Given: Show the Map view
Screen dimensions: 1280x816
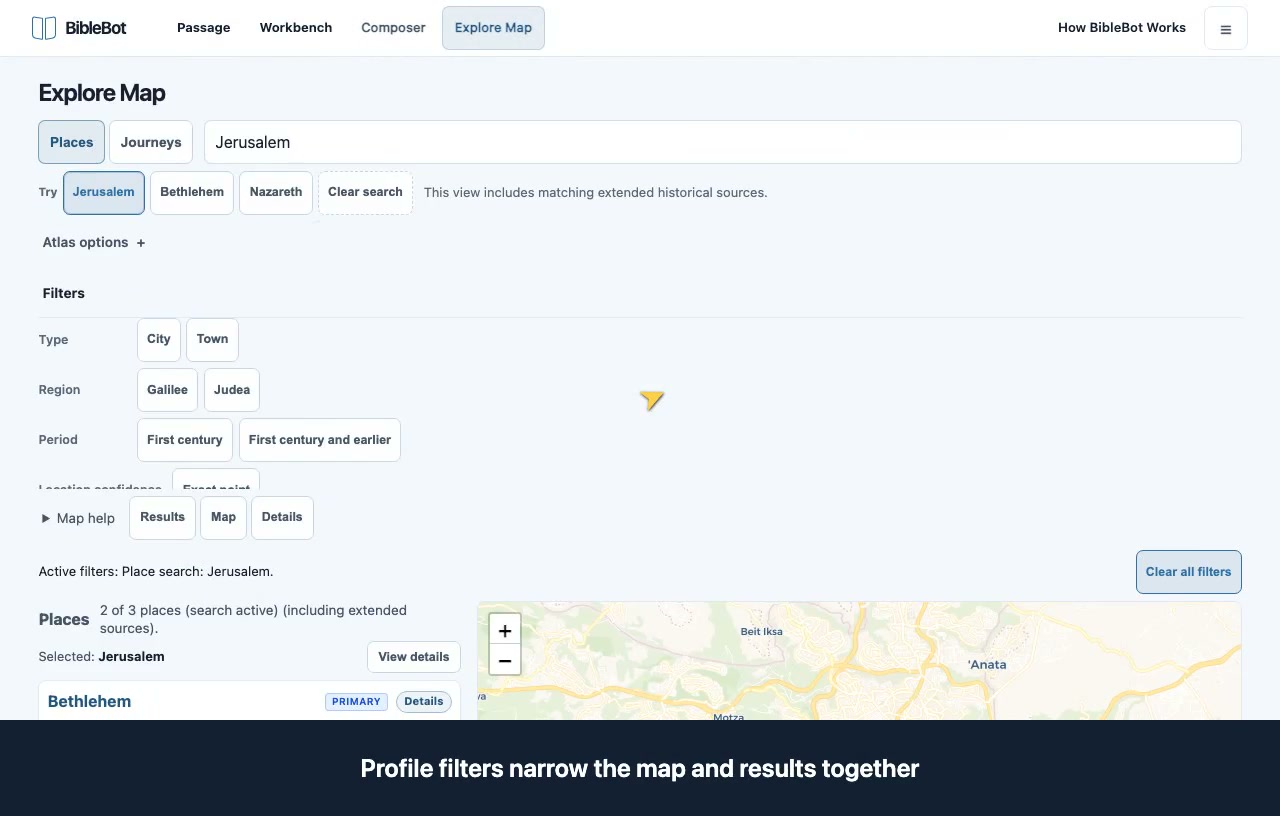Looking at the screenshot, I should (x=224, y=517).
